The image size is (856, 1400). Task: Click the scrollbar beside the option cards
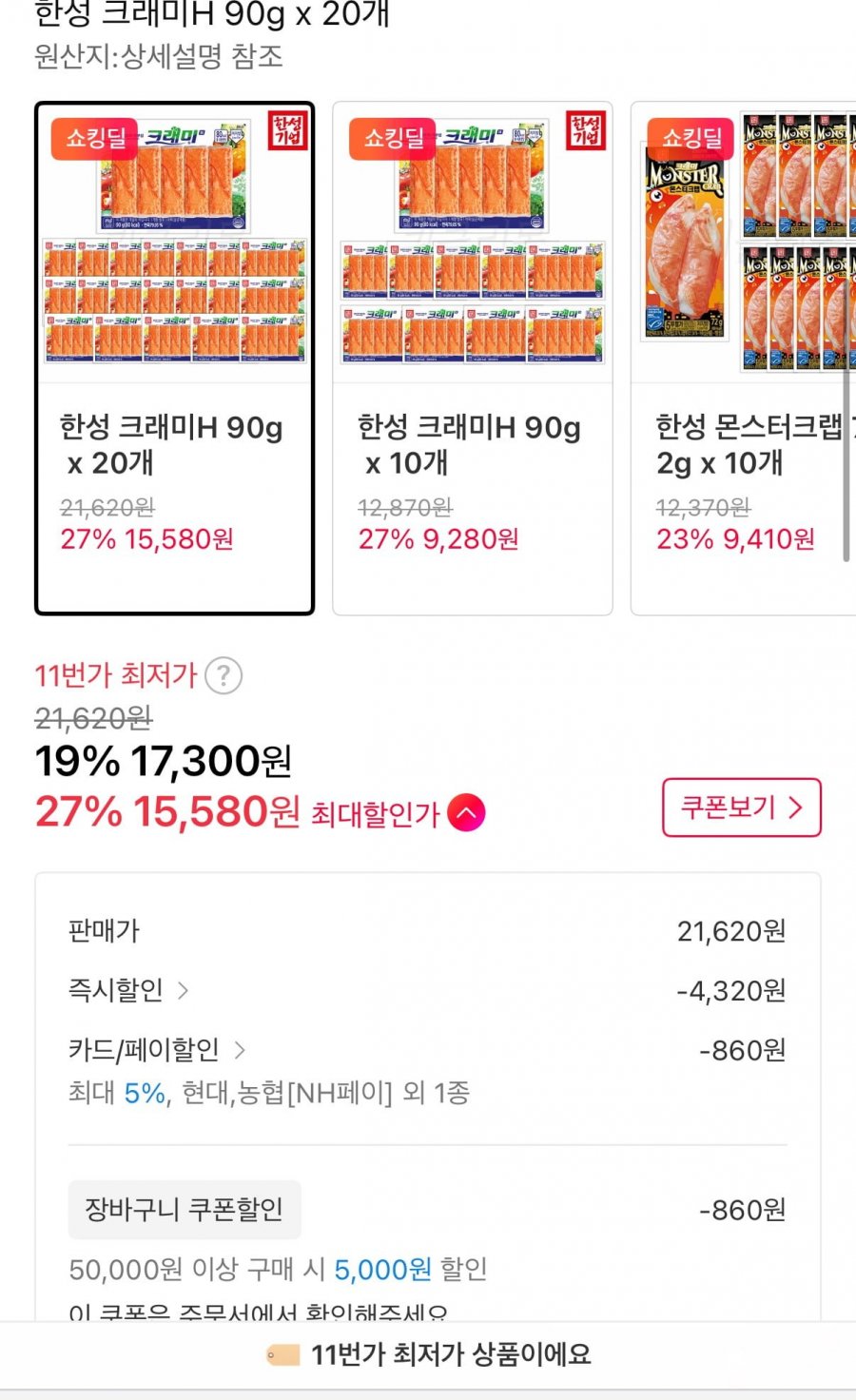point(846,457)
